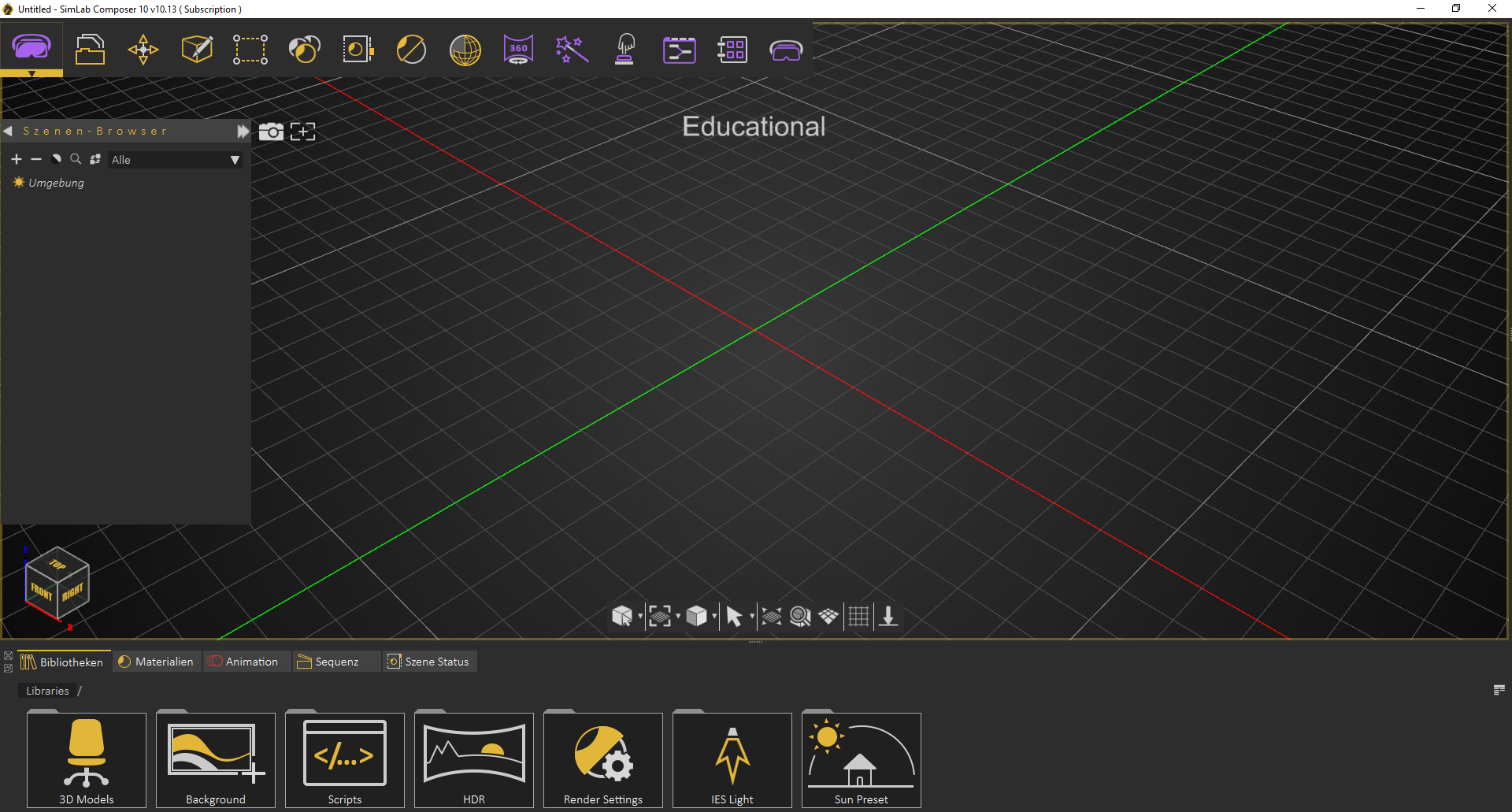Image resolution: width=1512 pixels, height=812 pixels.
Task: Open the Sun Preset library folder
Action: click(x=862, y=760)
